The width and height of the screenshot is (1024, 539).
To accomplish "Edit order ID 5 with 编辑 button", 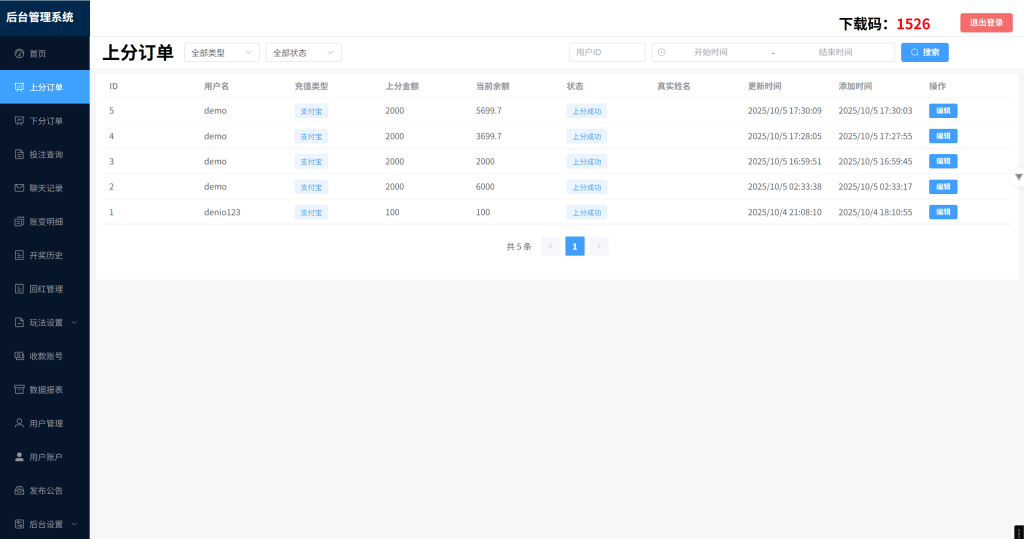I will coord(942,111).
